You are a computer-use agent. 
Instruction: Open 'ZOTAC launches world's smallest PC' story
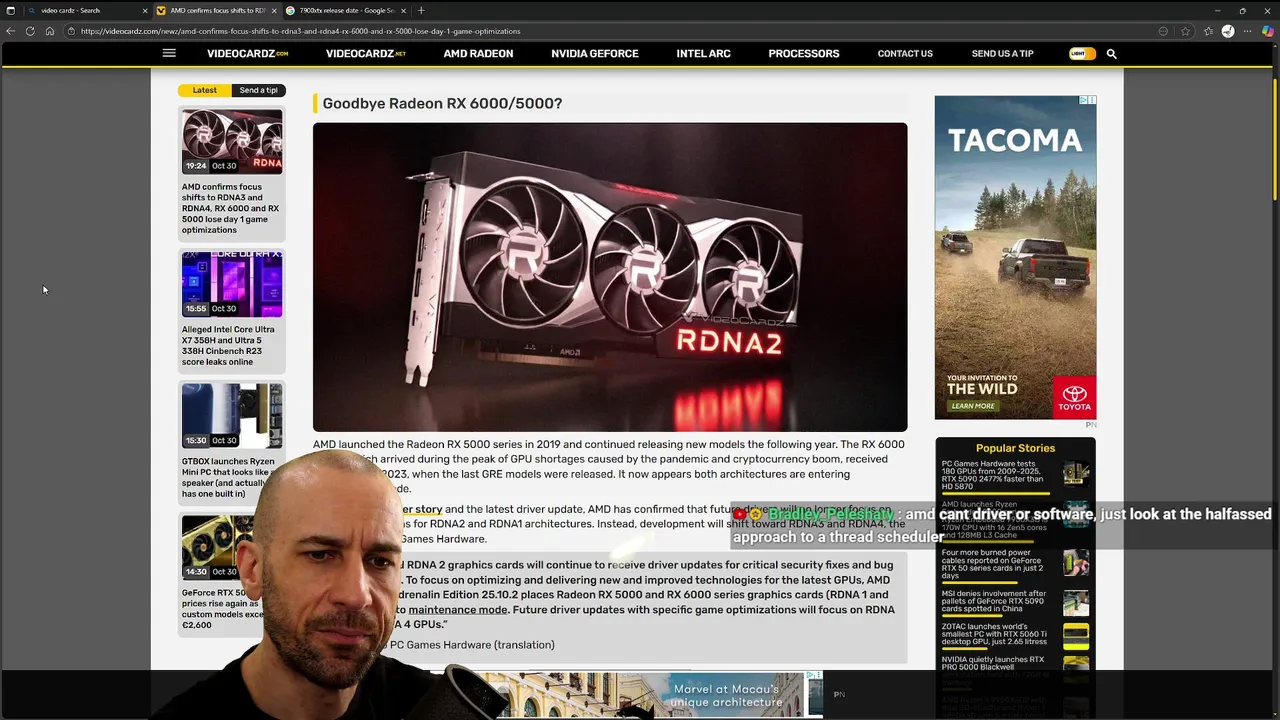994,636
